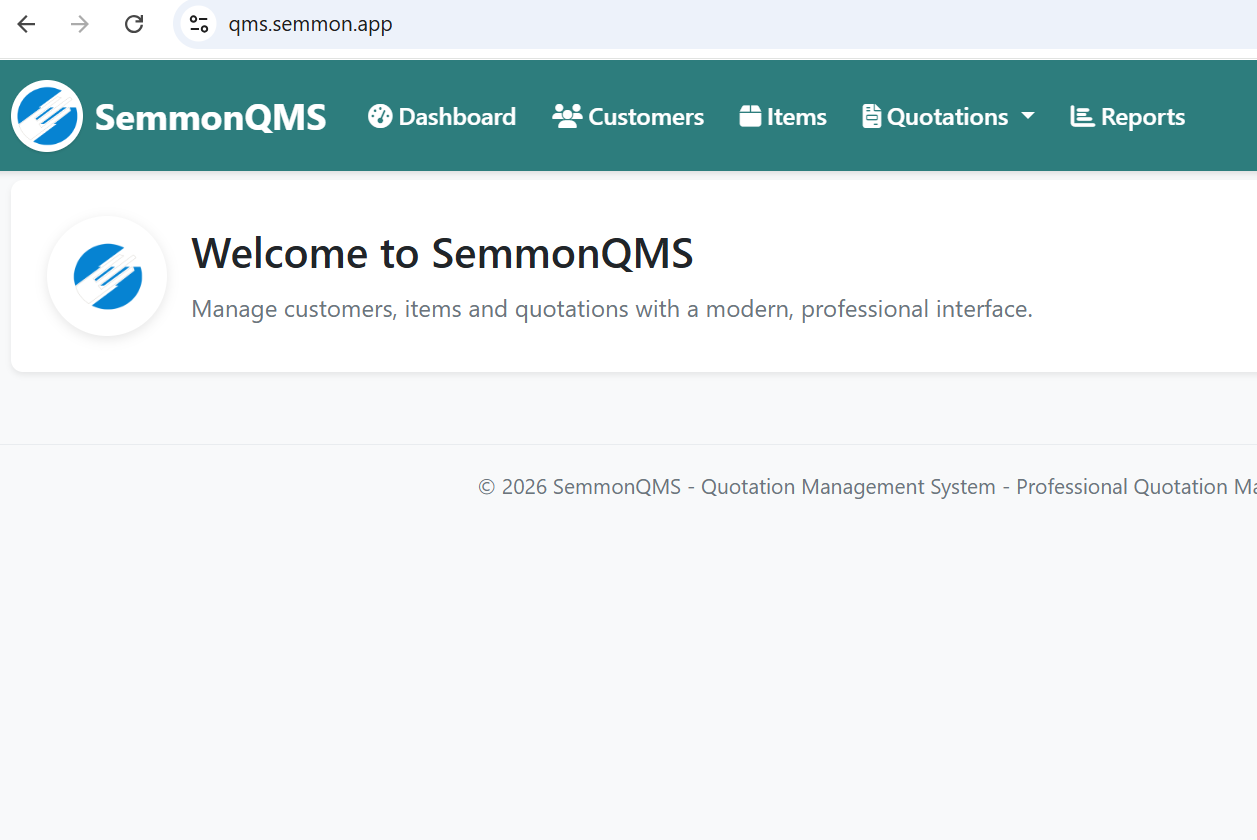Open the Dashboard menu item
Image resolution: width=1257 pixels, height=840 pixels.
tap(456, 117)
